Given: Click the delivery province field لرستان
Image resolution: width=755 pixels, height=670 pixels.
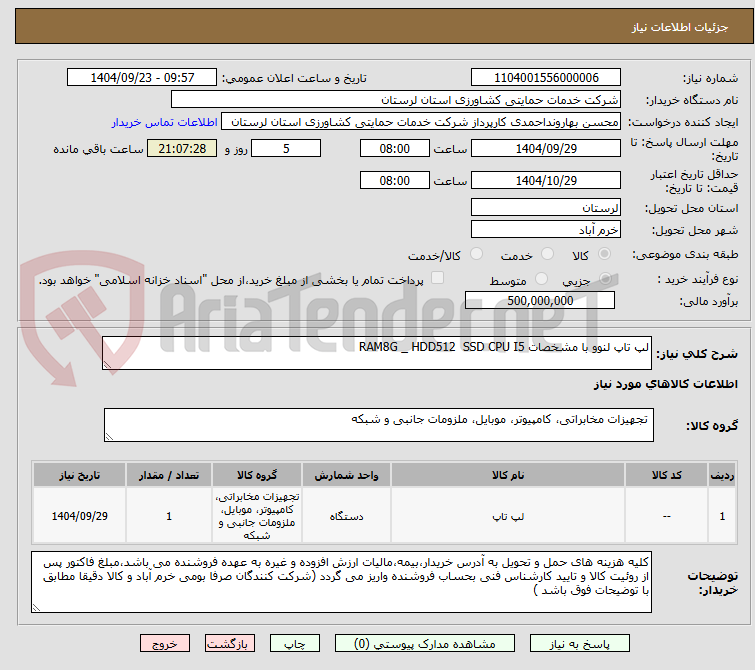Looking at the screenshot, I should pyautogui.click(x=546, y=208).
